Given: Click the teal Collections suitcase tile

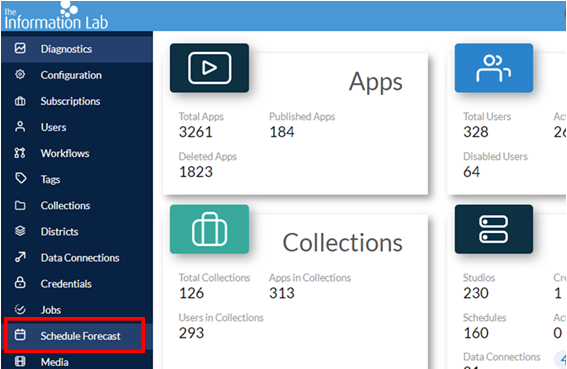Looking at the screenshot, I should click(x=209, y=229).
